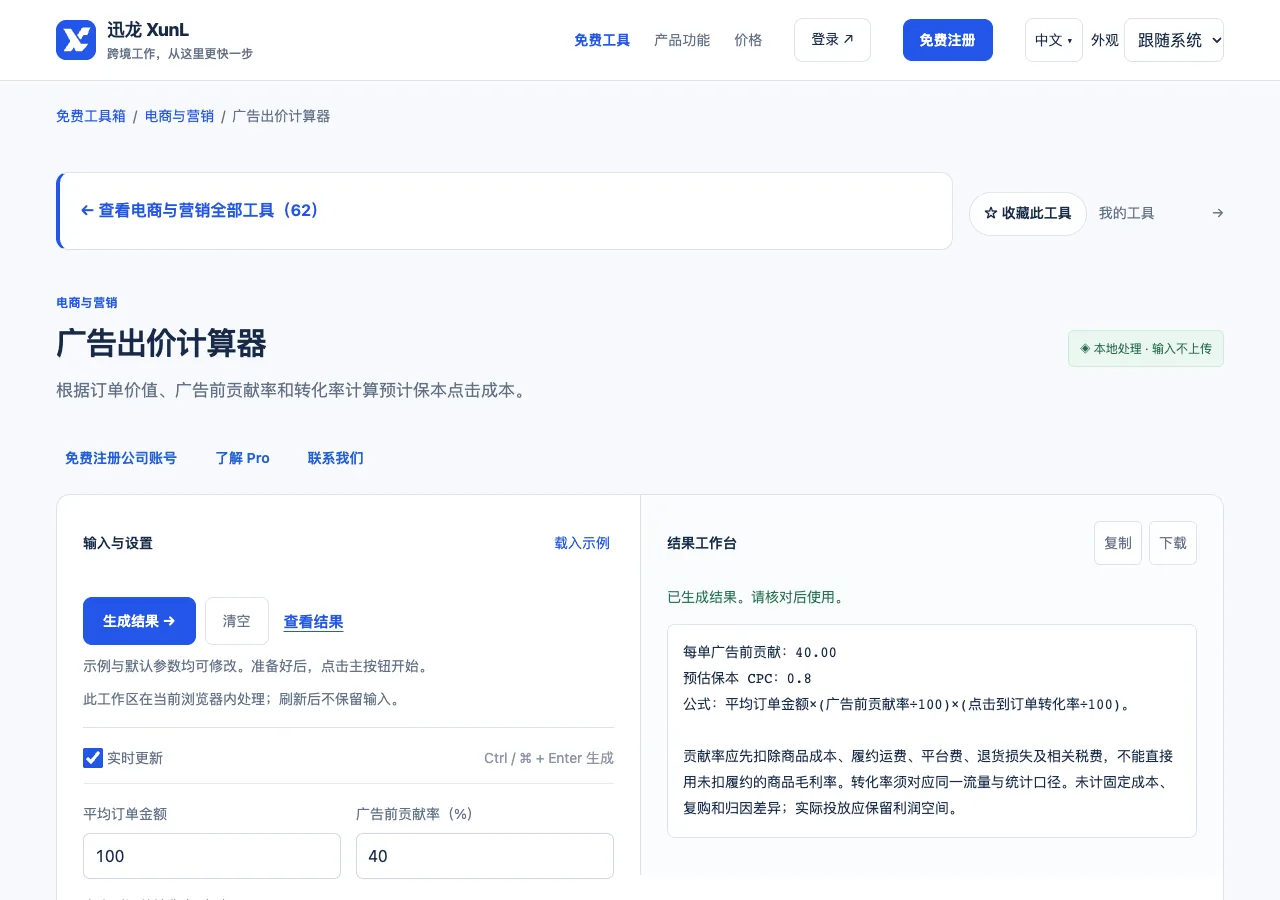The image size is (1280, 900).
Task: Click the 复制 button in results
Action: click(x=1118, y=543)
